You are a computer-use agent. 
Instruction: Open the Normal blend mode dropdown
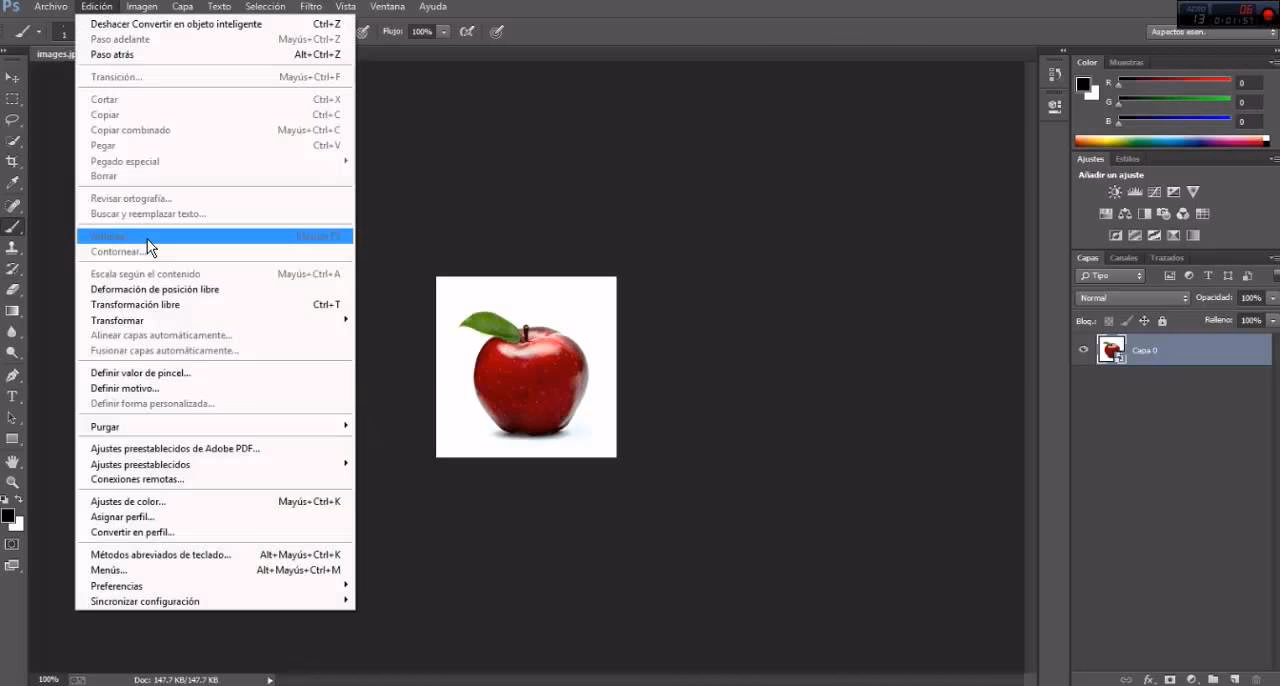tap(1130, 297)
